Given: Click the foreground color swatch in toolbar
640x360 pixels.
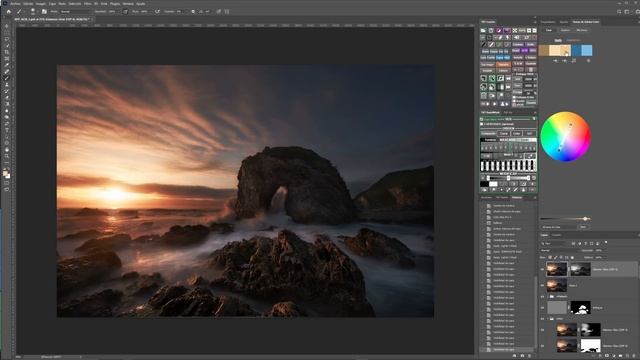Looking at the screenshot, I should (x=5, y=173).
